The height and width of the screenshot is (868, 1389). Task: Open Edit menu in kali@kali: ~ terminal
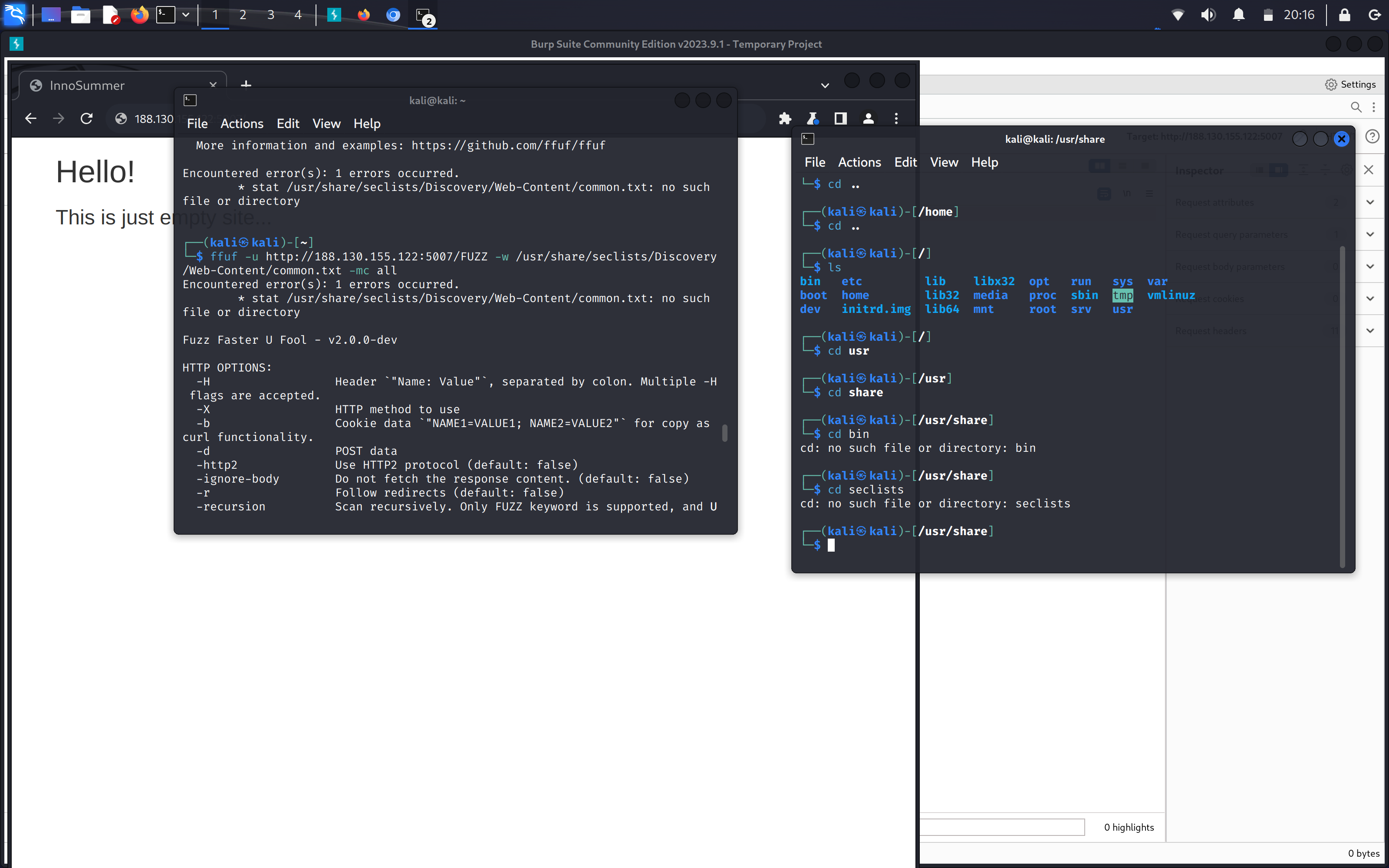point(288,123)
